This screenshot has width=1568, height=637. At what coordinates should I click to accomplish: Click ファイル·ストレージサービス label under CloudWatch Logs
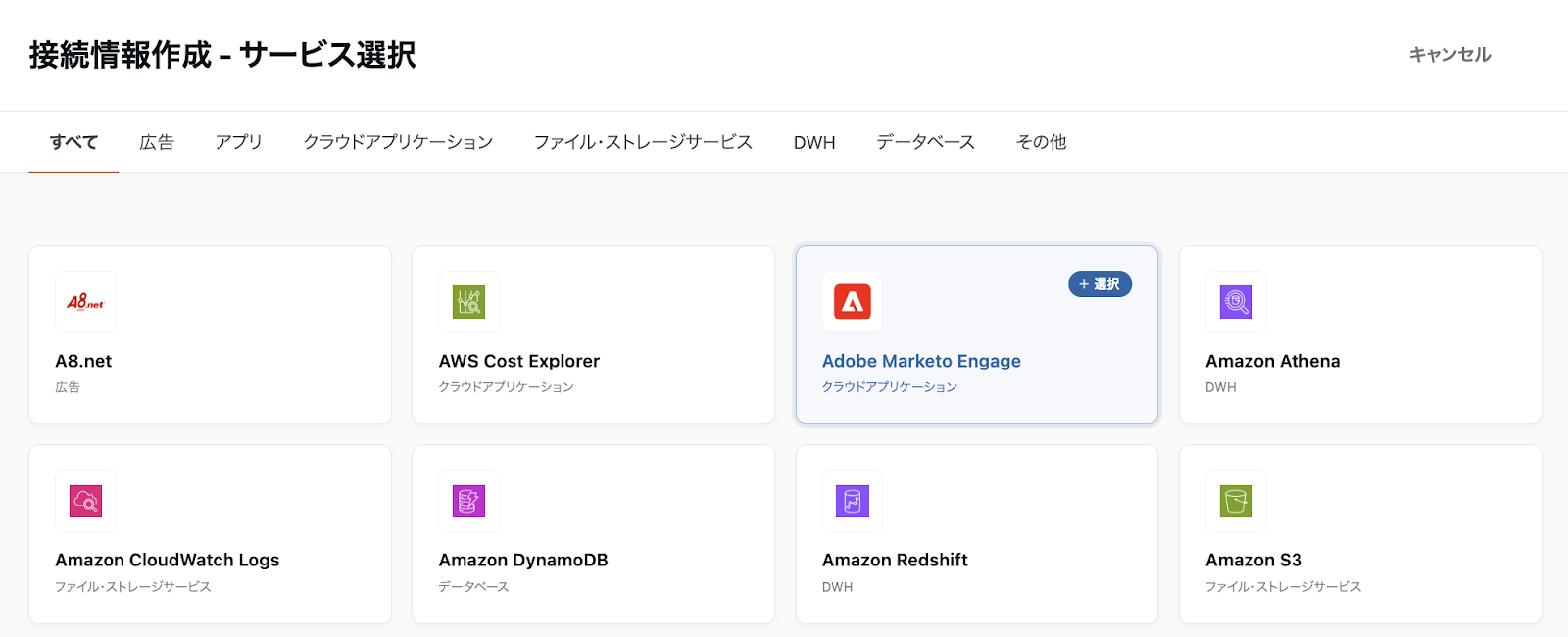(133, 587)
